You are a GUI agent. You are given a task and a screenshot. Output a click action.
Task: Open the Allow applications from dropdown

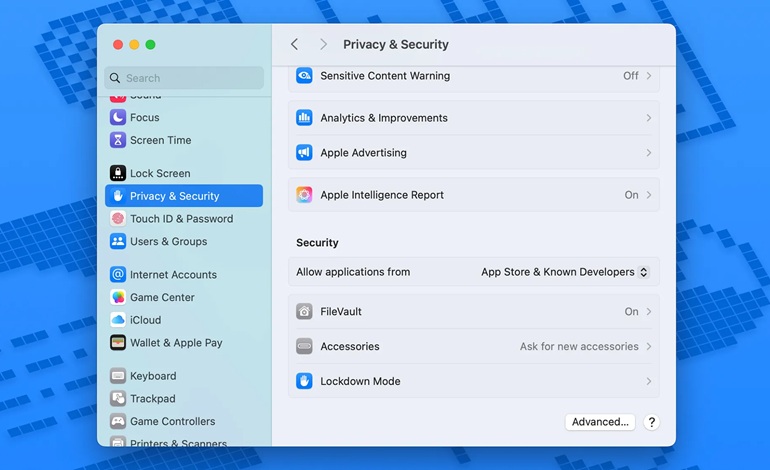pyautogui.click(x=565, y=272)
